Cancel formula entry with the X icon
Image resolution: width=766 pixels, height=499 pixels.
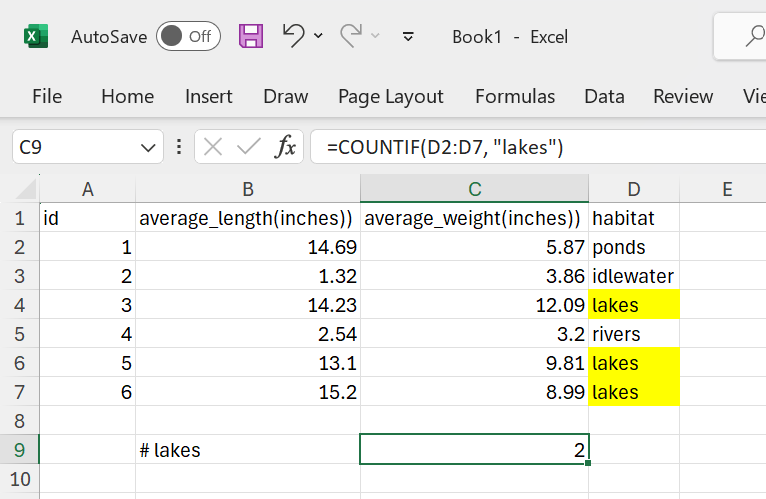212,148
